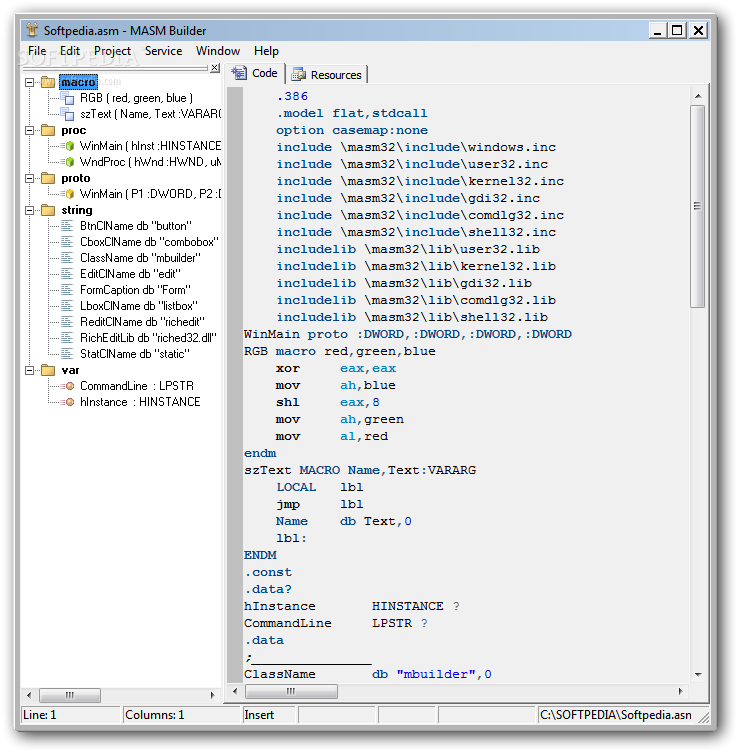Viewport: 738px width, 752px height.
Task: Click tree panel left scroll arrow
Action: click(x=29, y=695)
